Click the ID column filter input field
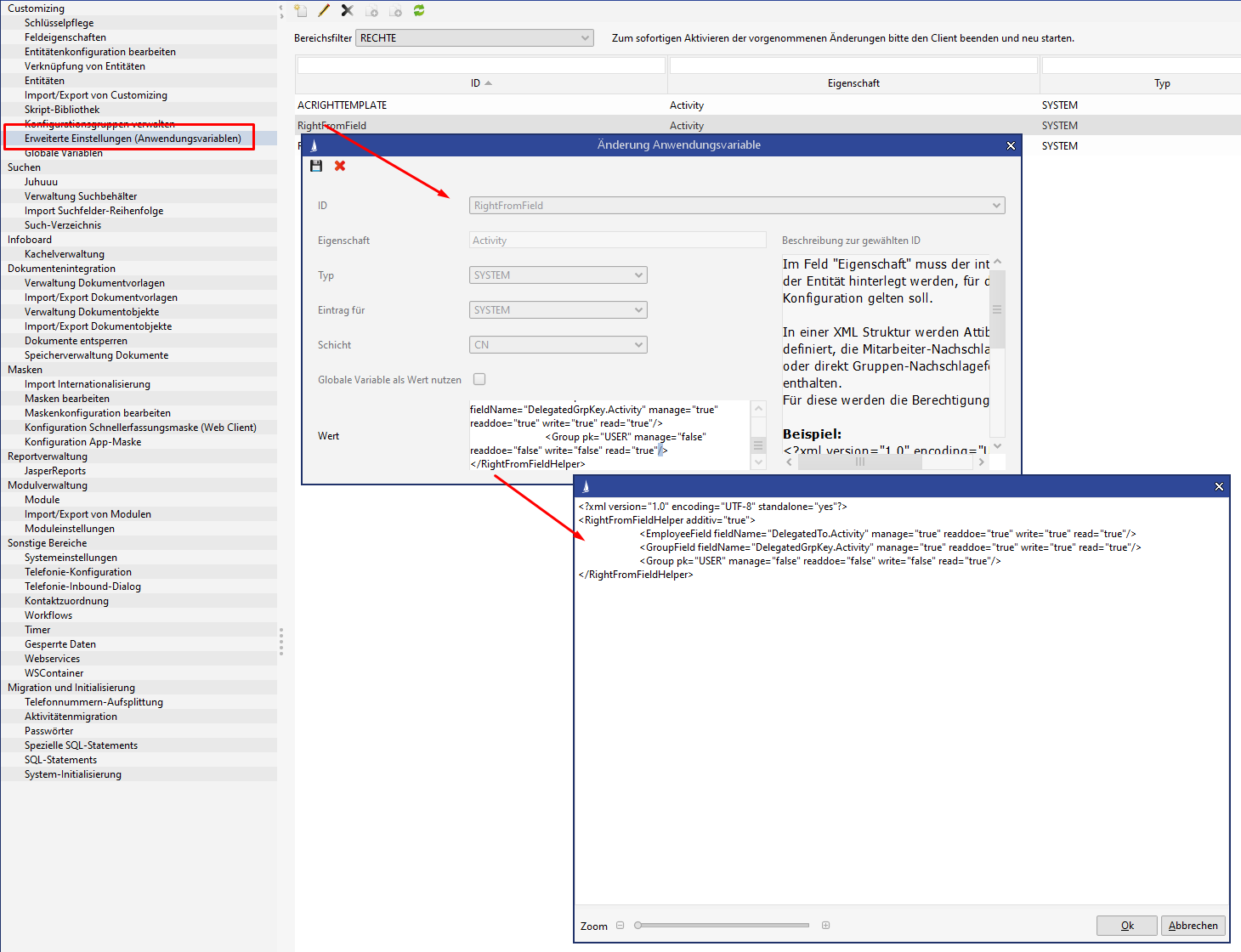The height and width of the screenshot is (952, 1241). point(481,65)
